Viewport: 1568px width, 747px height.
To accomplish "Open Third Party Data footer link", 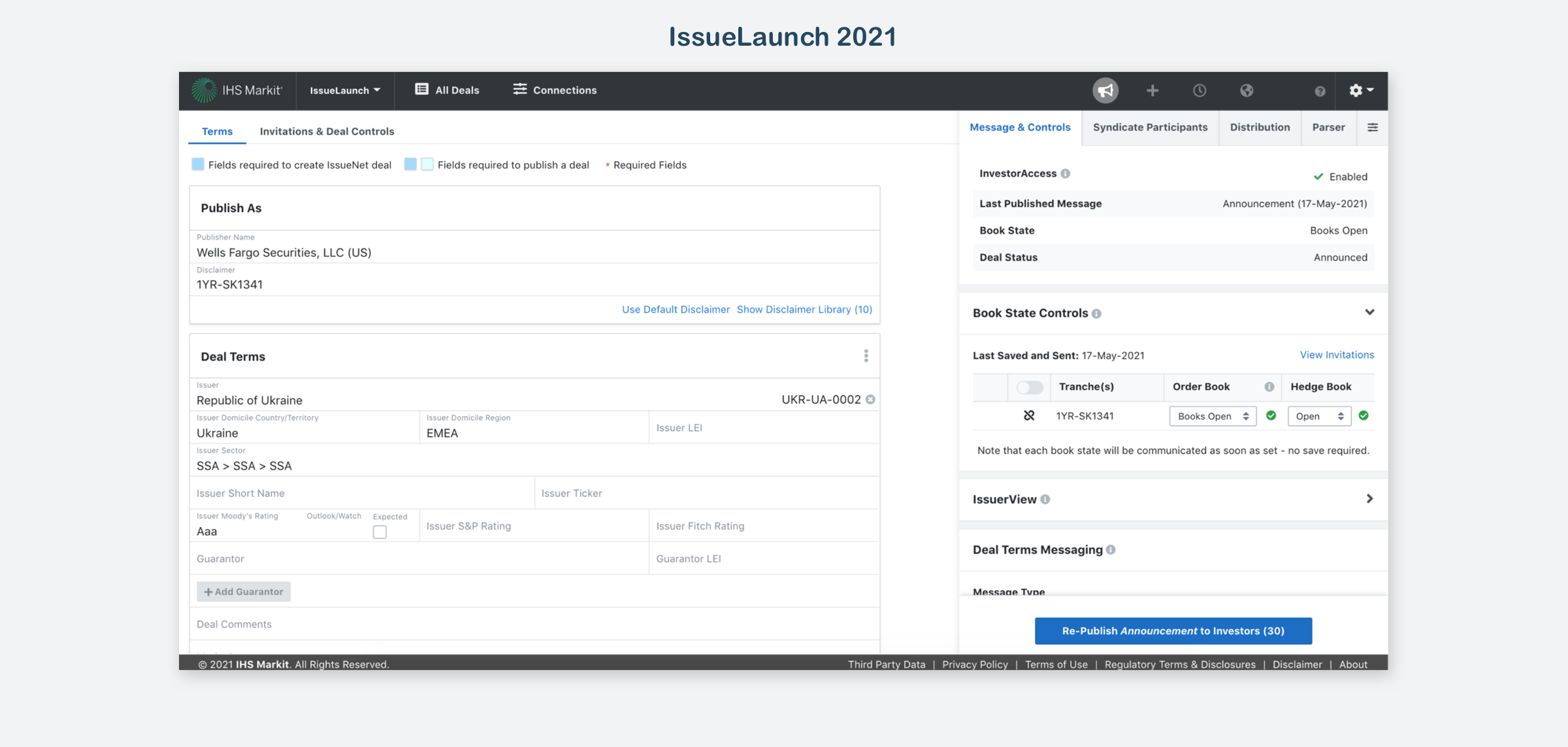I will (x=887, y=664).
